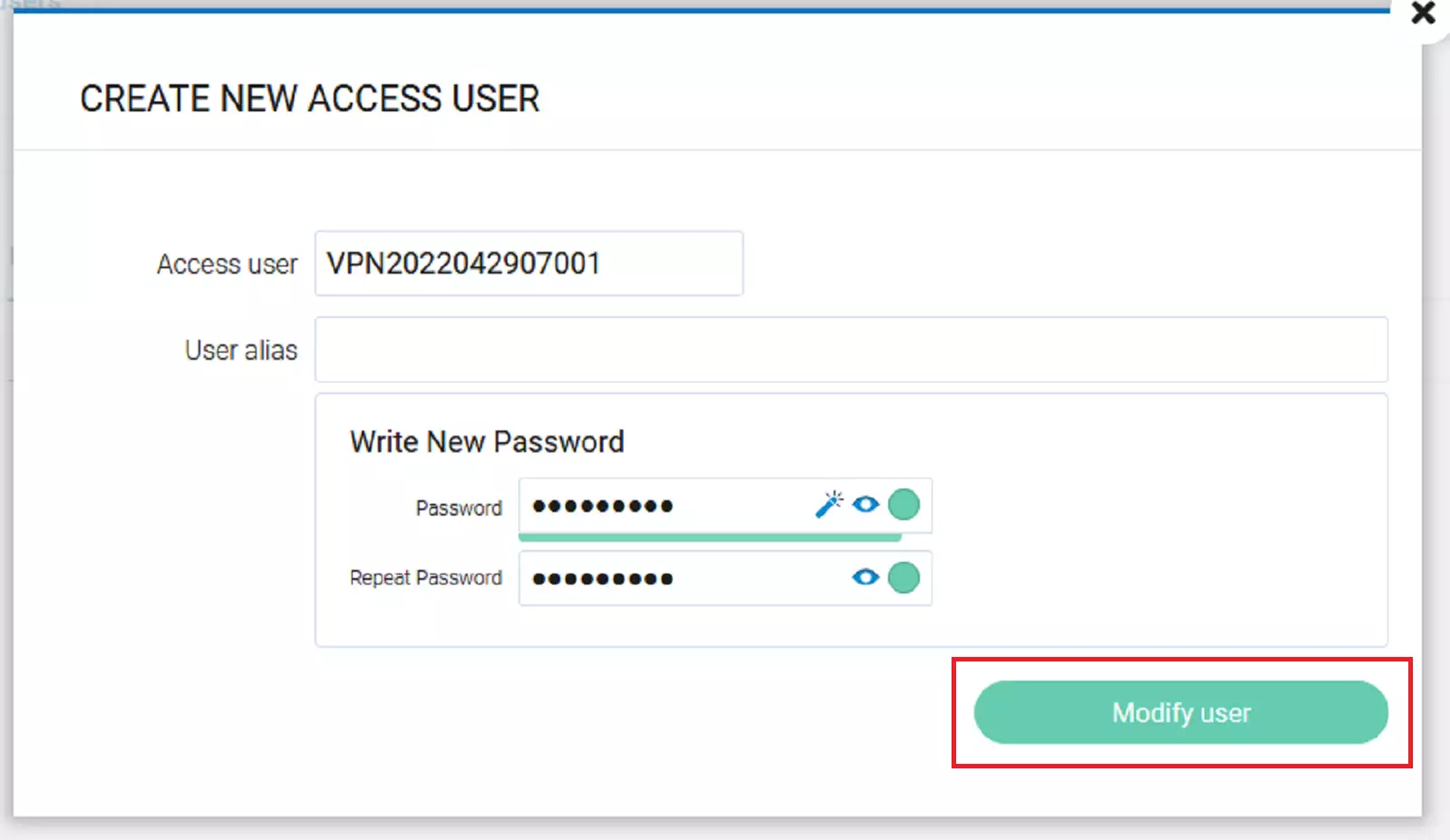
Task: Click the "Access user" label
Action: pyautogui.click(x=227, y=265)
